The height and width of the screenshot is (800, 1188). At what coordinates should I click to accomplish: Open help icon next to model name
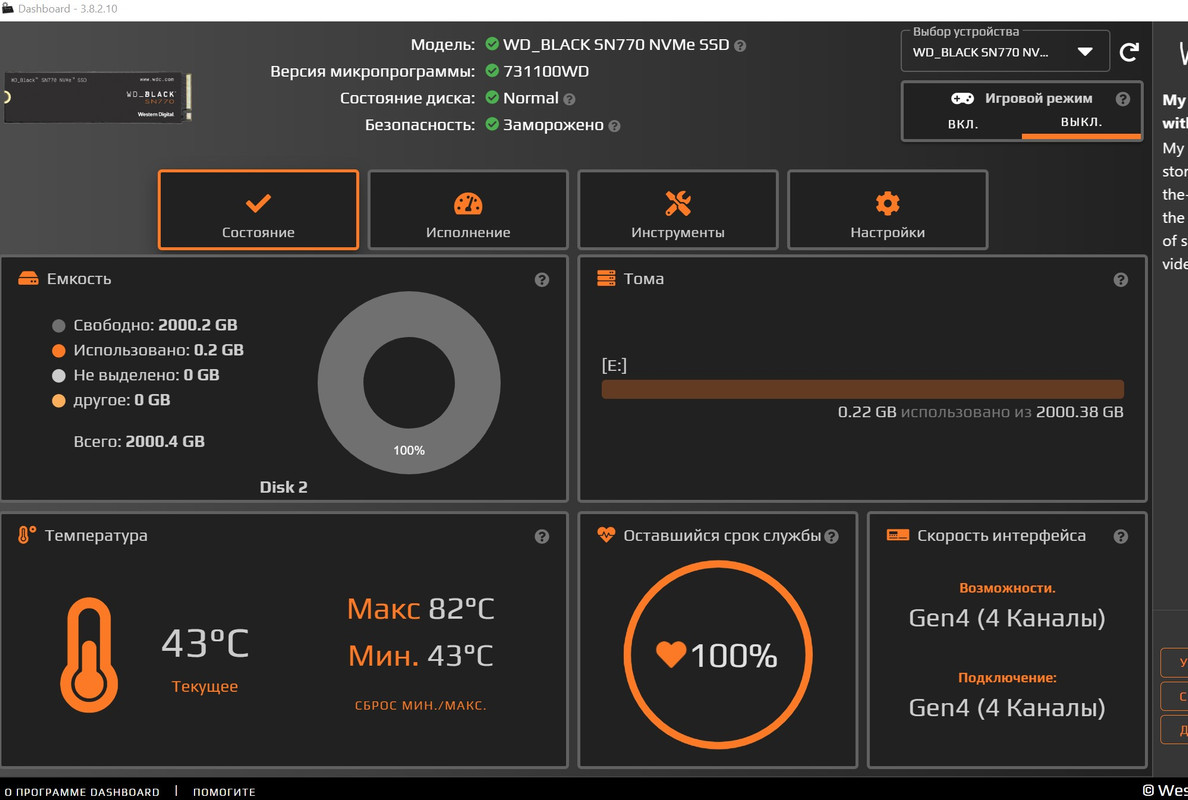740,46
